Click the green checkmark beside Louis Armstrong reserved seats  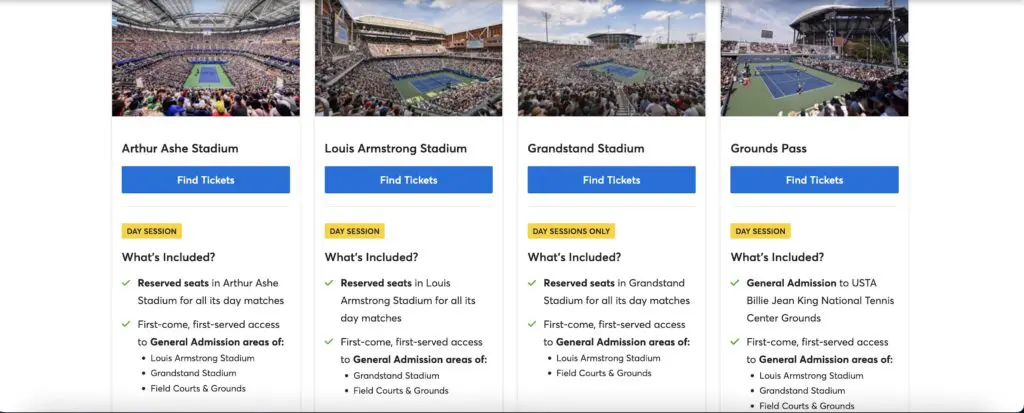(x=329, y=283)
